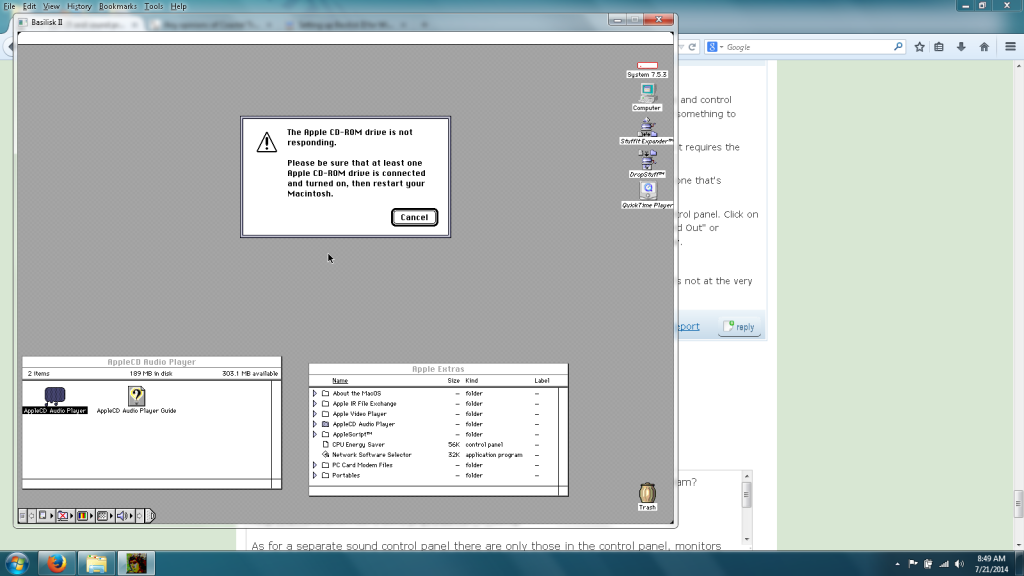The width and height of the screenshot is (1024, 576).
Task: Sort Apple Extras list by Name
Action: [340, 381]
